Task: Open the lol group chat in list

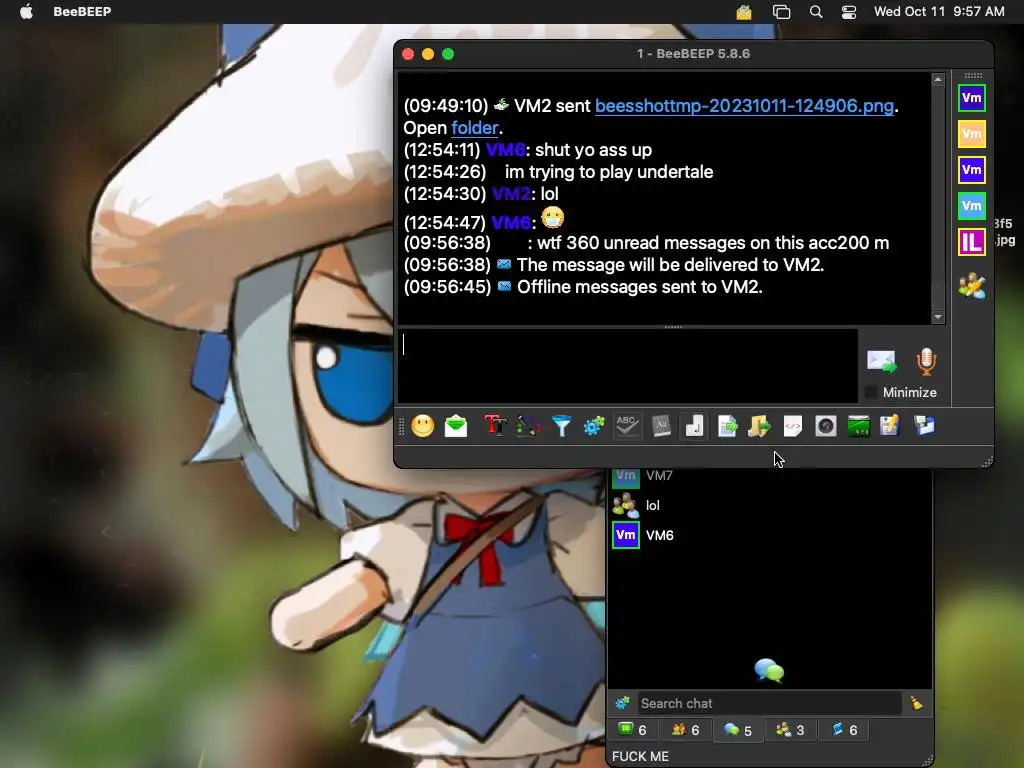Action: 771,505
